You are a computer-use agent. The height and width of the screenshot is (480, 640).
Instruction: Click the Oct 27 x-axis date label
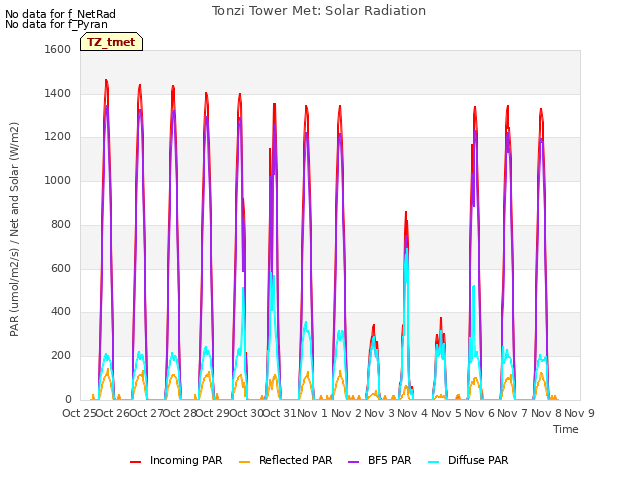(146, 413)
